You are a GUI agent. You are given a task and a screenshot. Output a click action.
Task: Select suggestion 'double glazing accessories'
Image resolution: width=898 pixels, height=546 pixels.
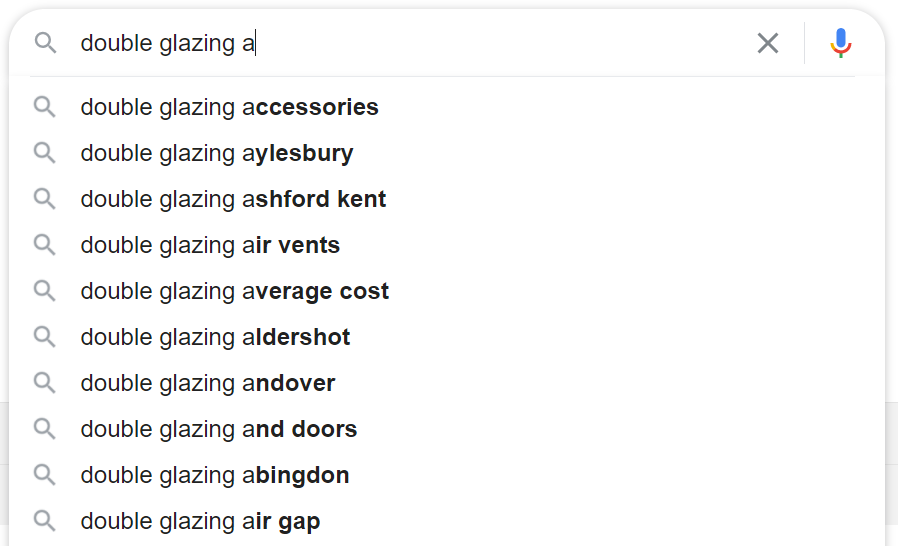click(447, 107)
